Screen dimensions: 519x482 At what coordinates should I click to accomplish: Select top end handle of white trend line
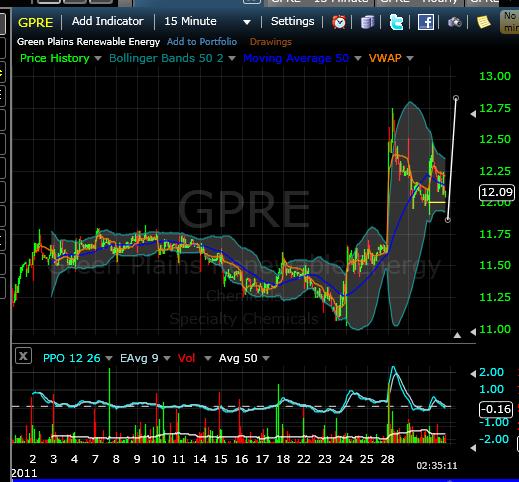coord(456,98)
